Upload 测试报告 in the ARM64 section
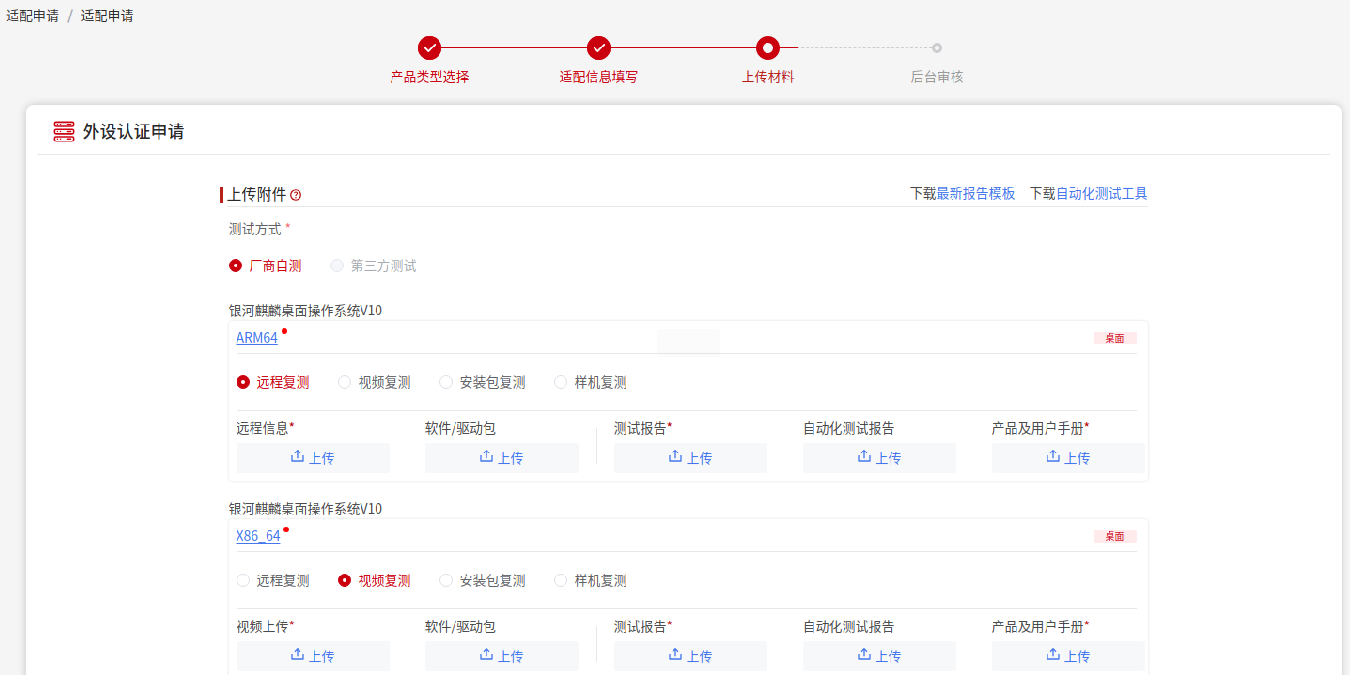The width and height of the screenshot is (1350, 675). pyautogui.click(x=690, y=458)
